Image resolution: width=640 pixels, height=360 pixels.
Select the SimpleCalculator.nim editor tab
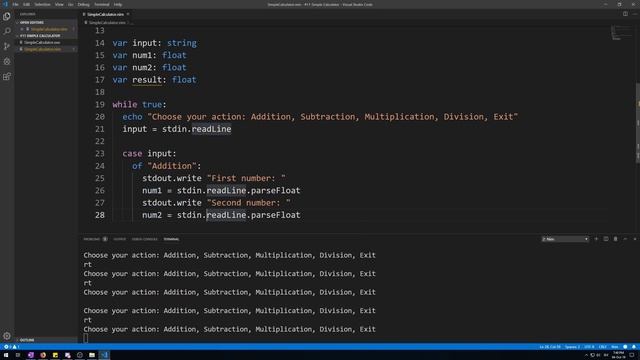[105, 14]
